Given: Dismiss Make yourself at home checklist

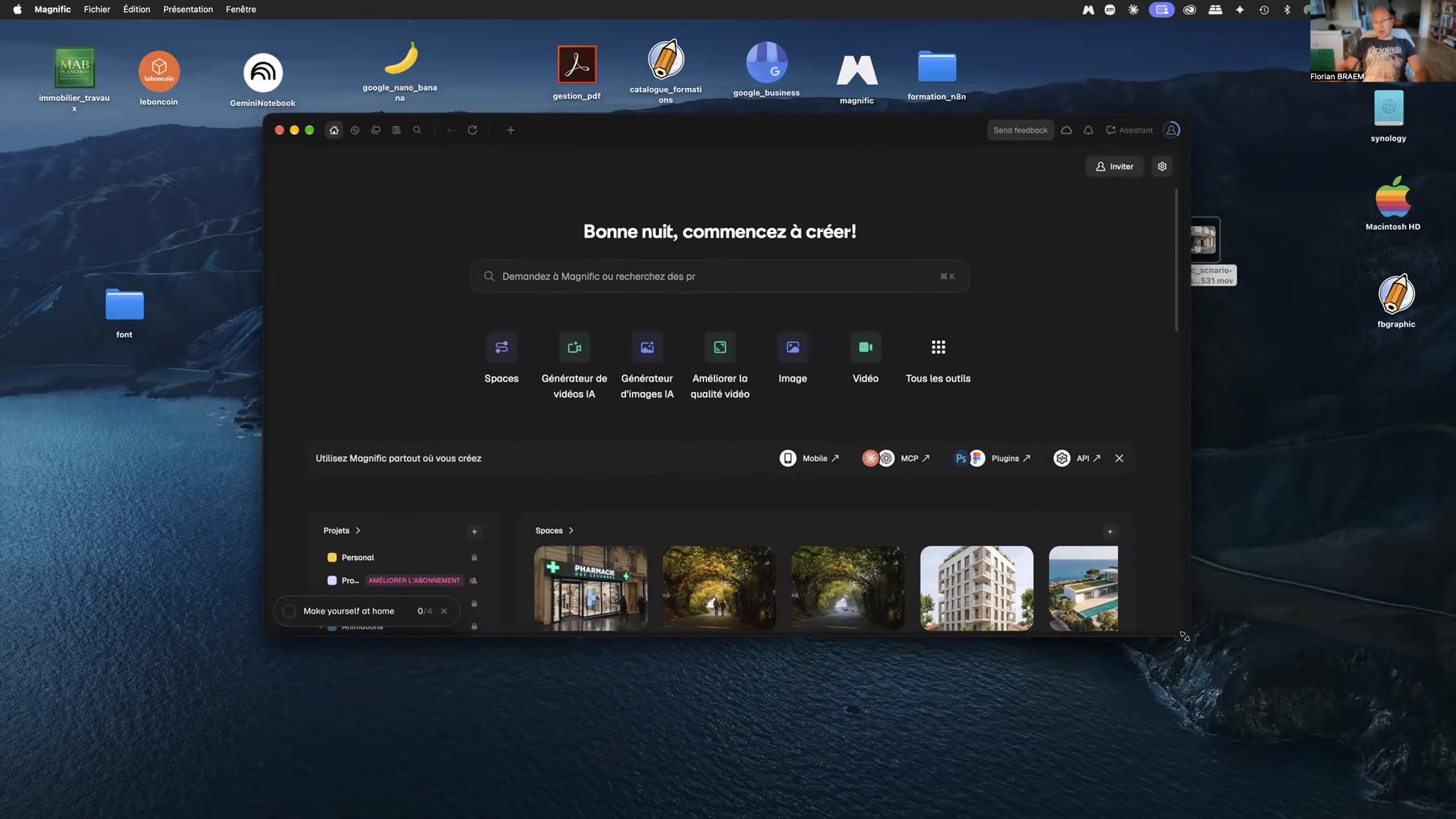Looking at the screenshot, I should 444,611.
